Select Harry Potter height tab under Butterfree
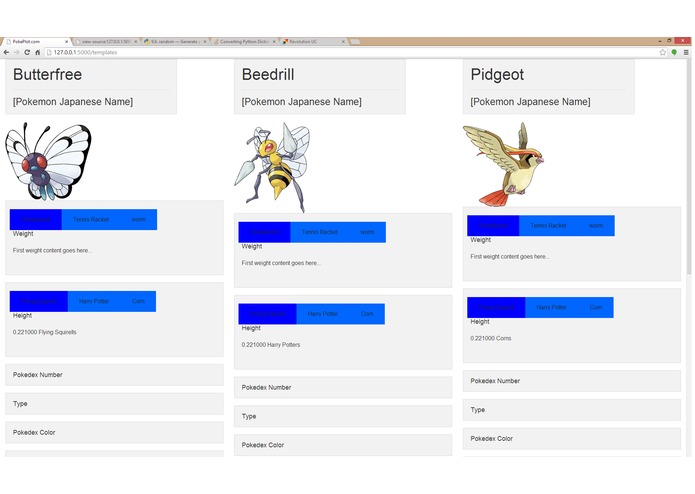 94,301
